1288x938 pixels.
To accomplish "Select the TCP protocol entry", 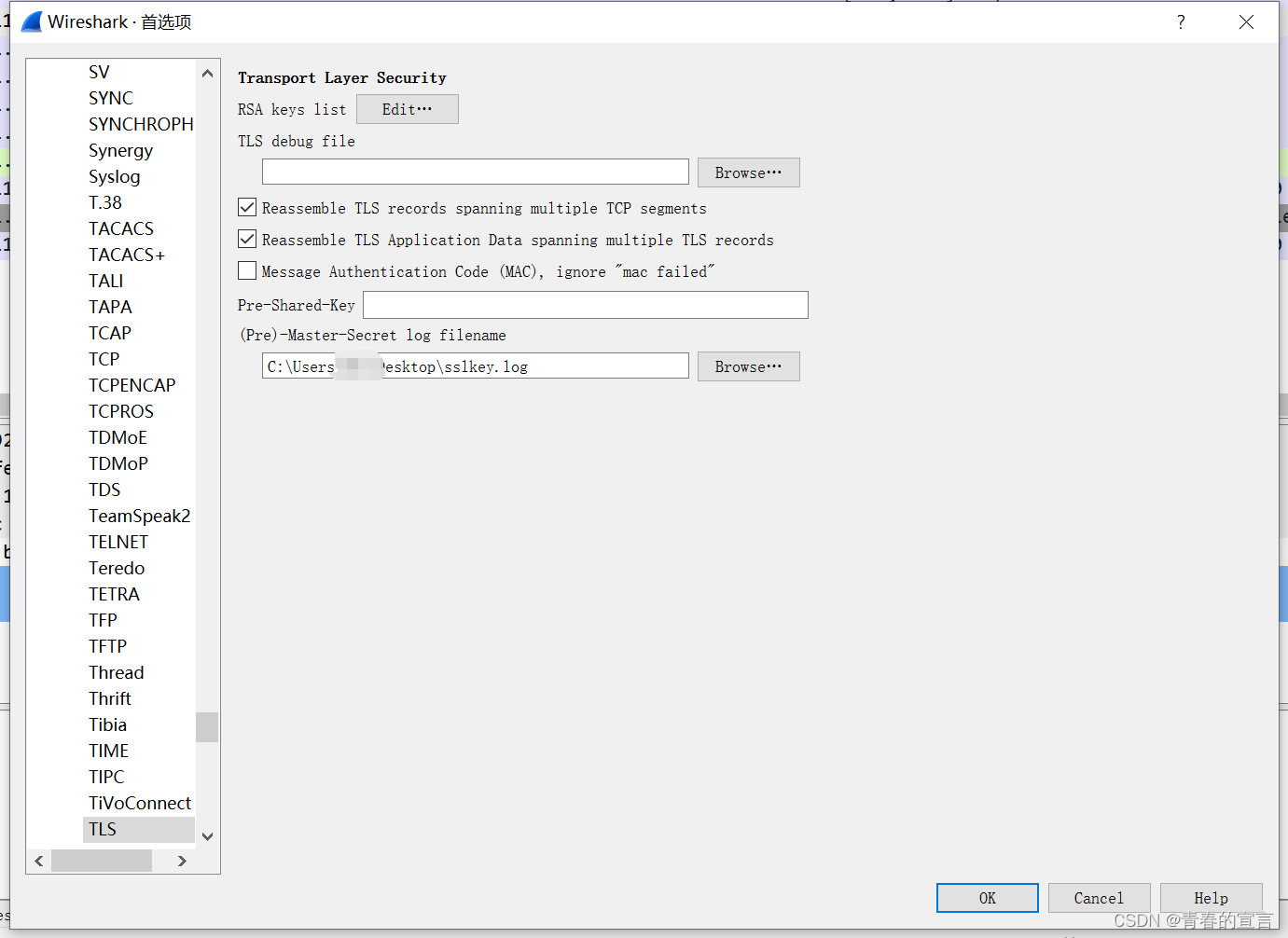I will pos(104,359).
